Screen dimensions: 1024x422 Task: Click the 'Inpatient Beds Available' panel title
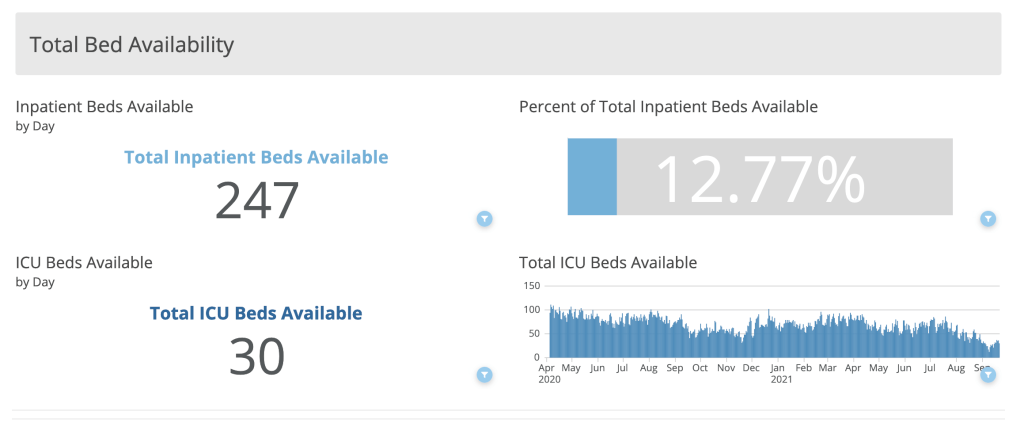[104, 107]
